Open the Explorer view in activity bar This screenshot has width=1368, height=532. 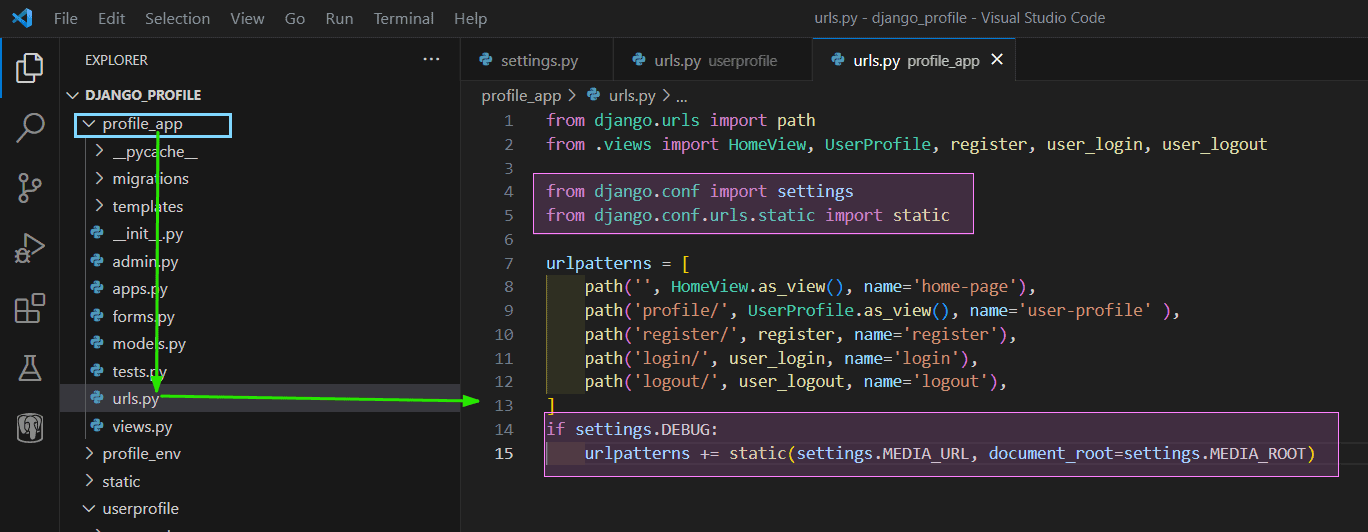[30, 68]
